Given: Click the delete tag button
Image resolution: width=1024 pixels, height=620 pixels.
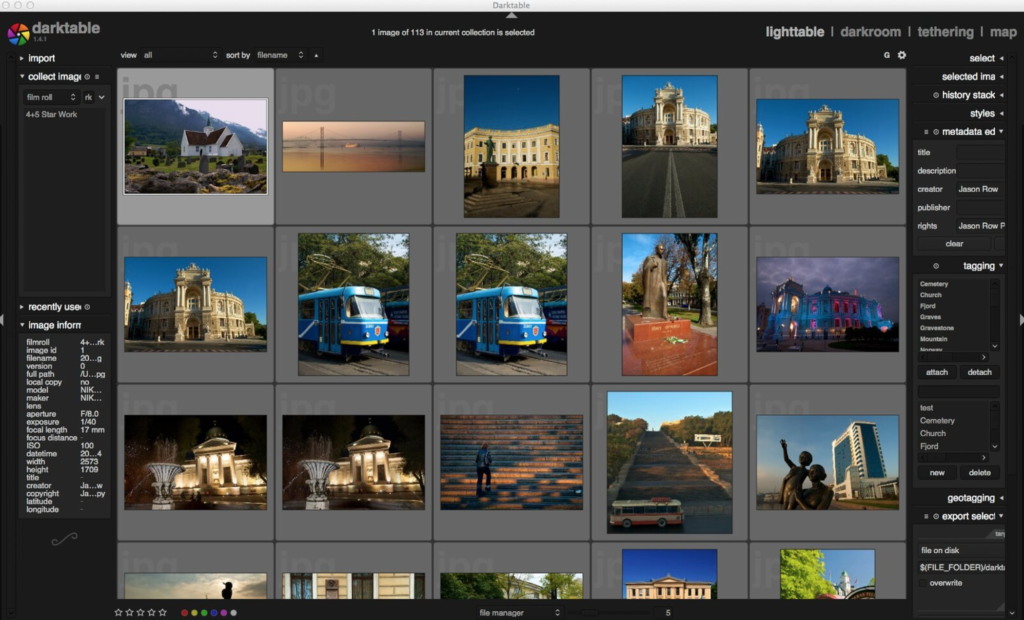Looking at the screenshot, I should click(x=979, y=472).
